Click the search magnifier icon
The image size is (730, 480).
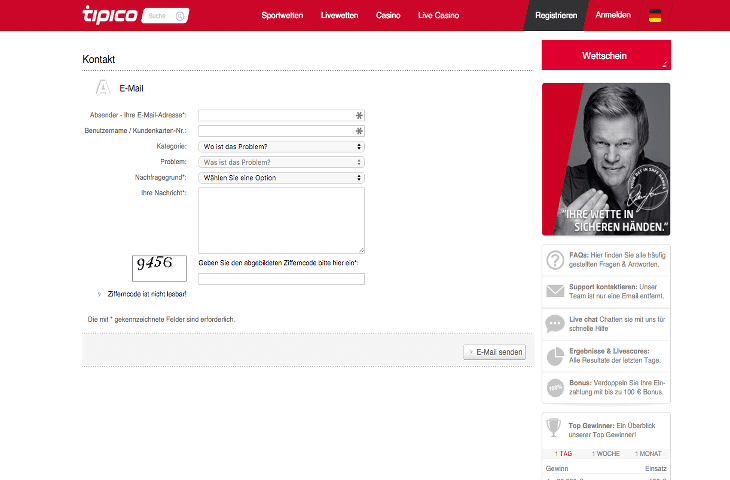point(180,16)
